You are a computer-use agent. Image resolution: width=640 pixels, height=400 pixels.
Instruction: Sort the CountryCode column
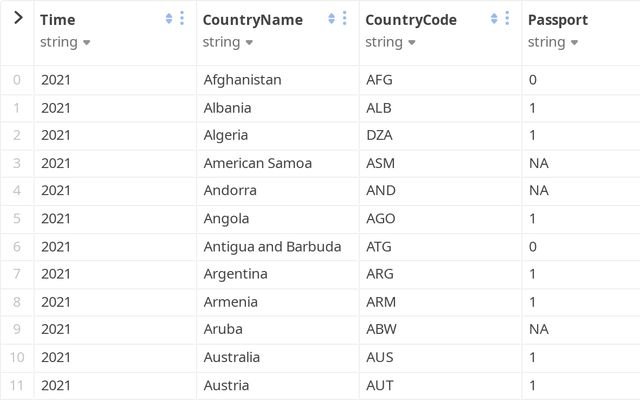click(x=494, y=19)
